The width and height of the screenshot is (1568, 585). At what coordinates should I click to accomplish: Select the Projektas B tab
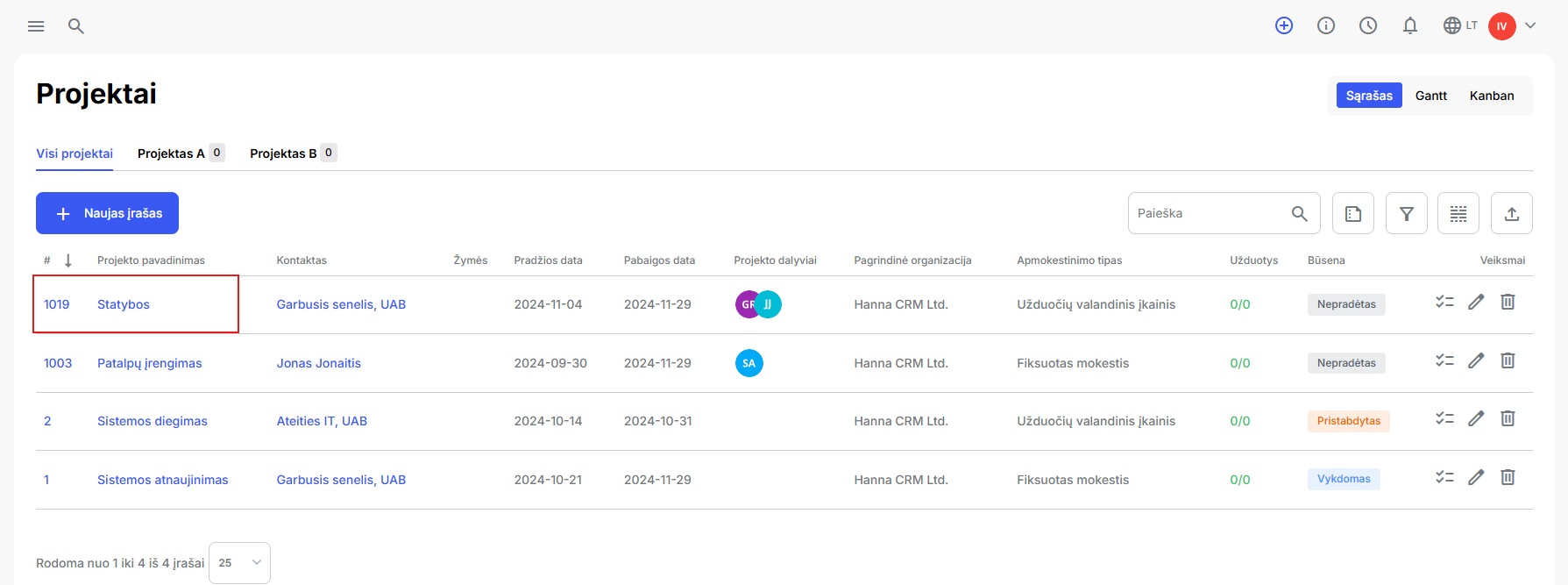click(293, 153)
